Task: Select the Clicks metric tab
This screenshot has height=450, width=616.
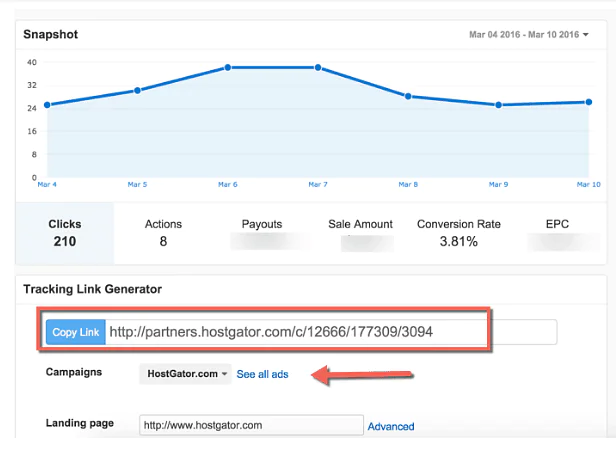Action: coord(65,232)
